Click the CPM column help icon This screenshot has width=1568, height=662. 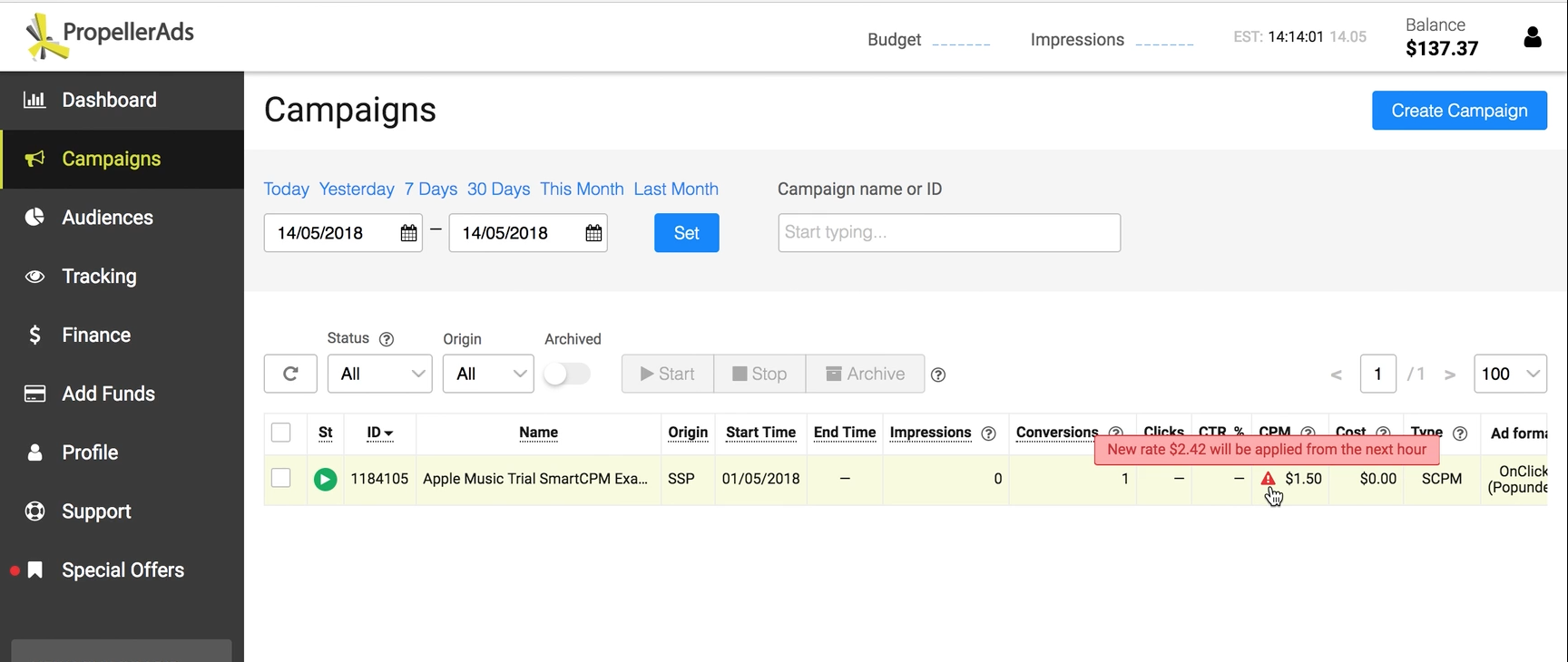click(1308, 432)
